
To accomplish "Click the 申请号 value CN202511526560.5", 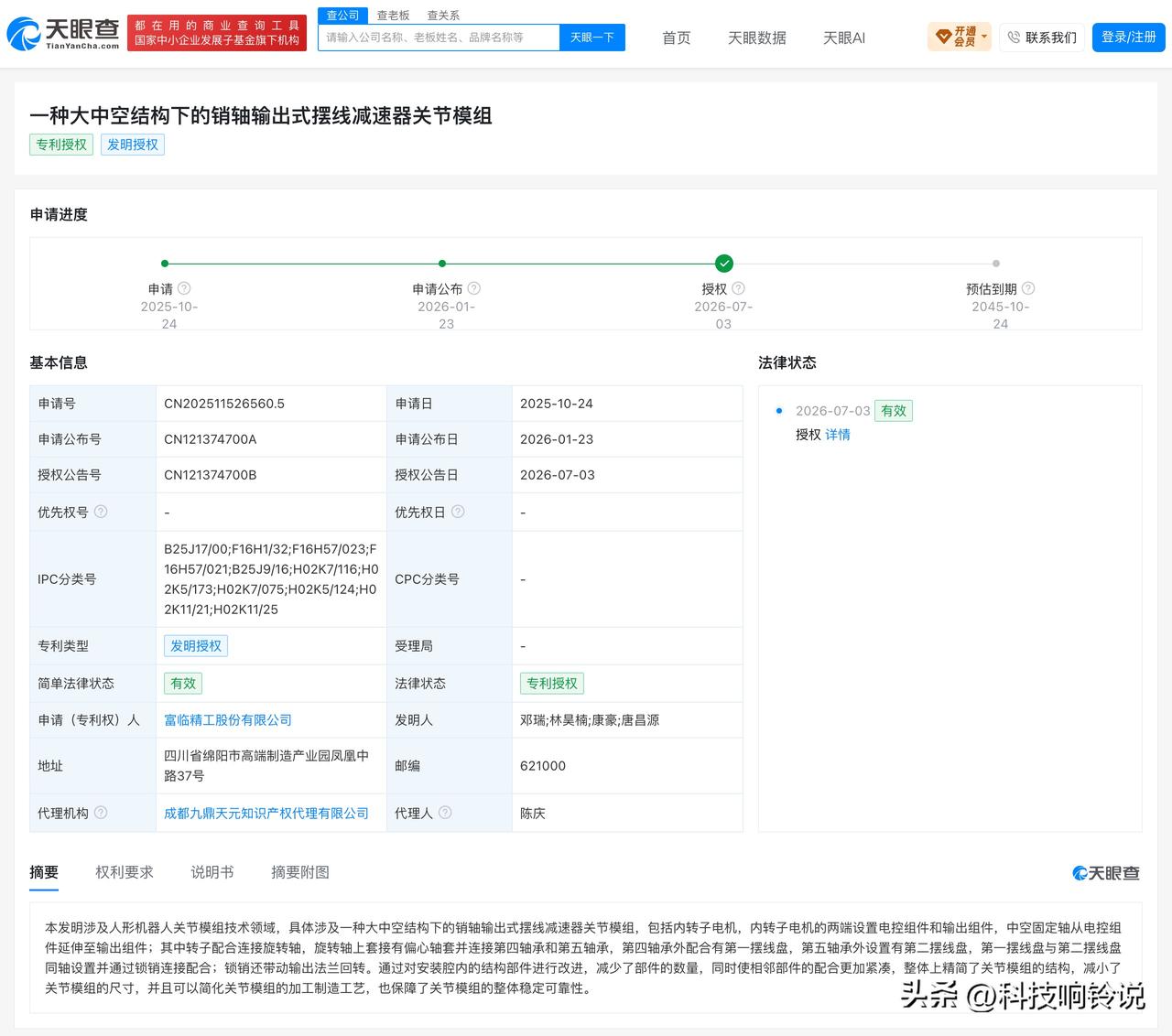I will click(x=224, y=404).
